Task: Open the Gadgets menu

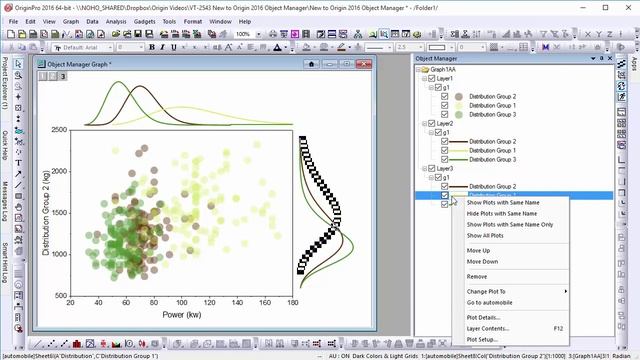Action: 144,21
